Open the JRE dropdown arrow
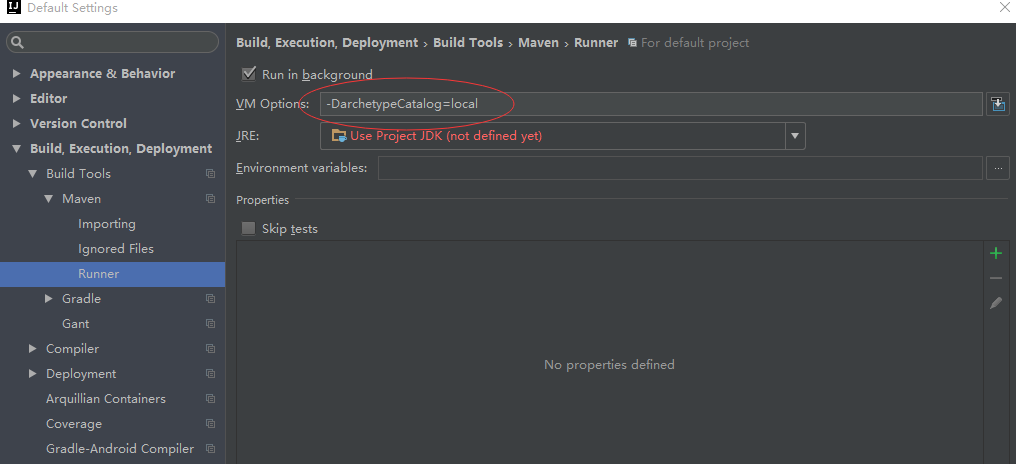 click(x=795, y=136)
